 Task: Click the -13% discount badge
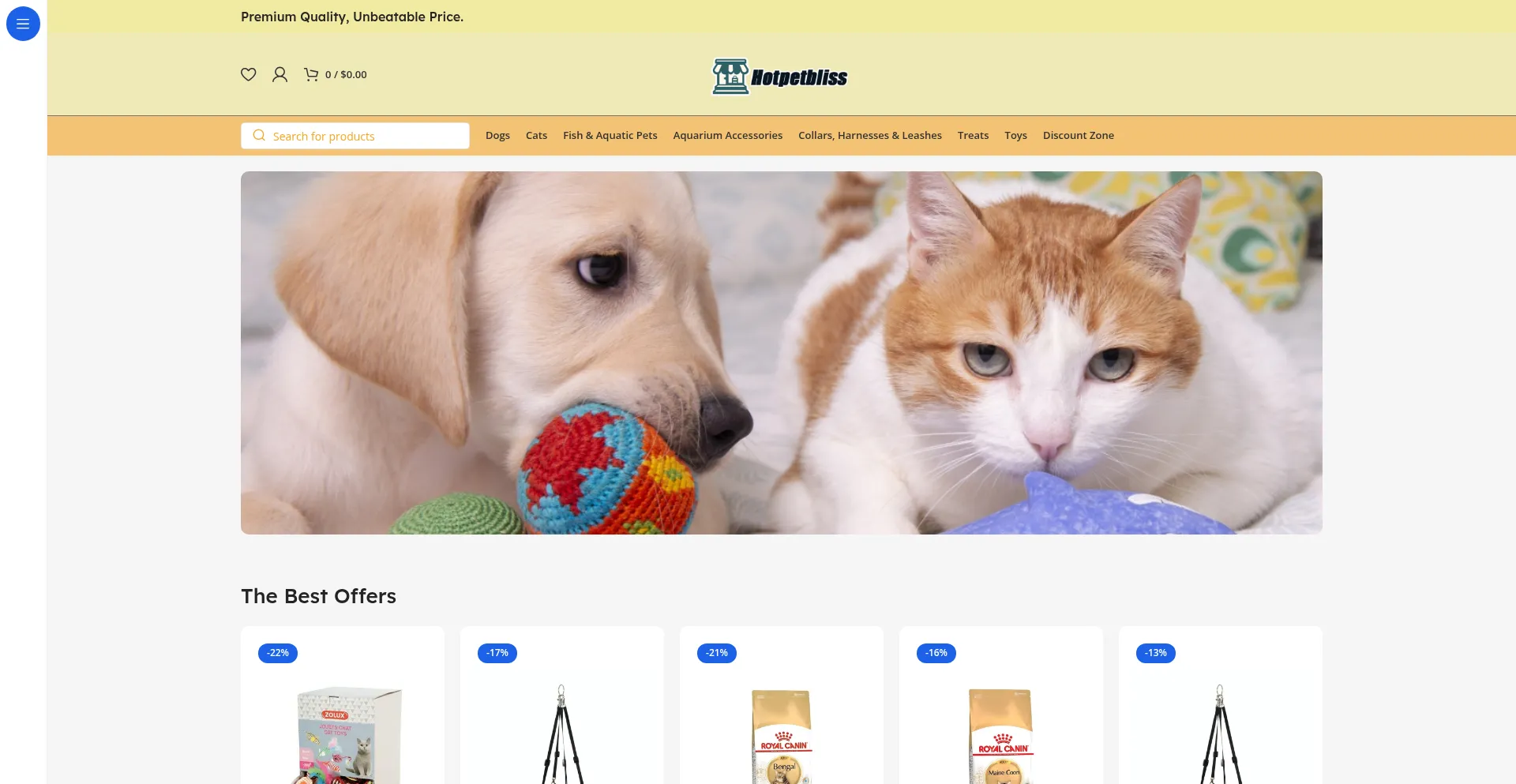(1156, 653)
